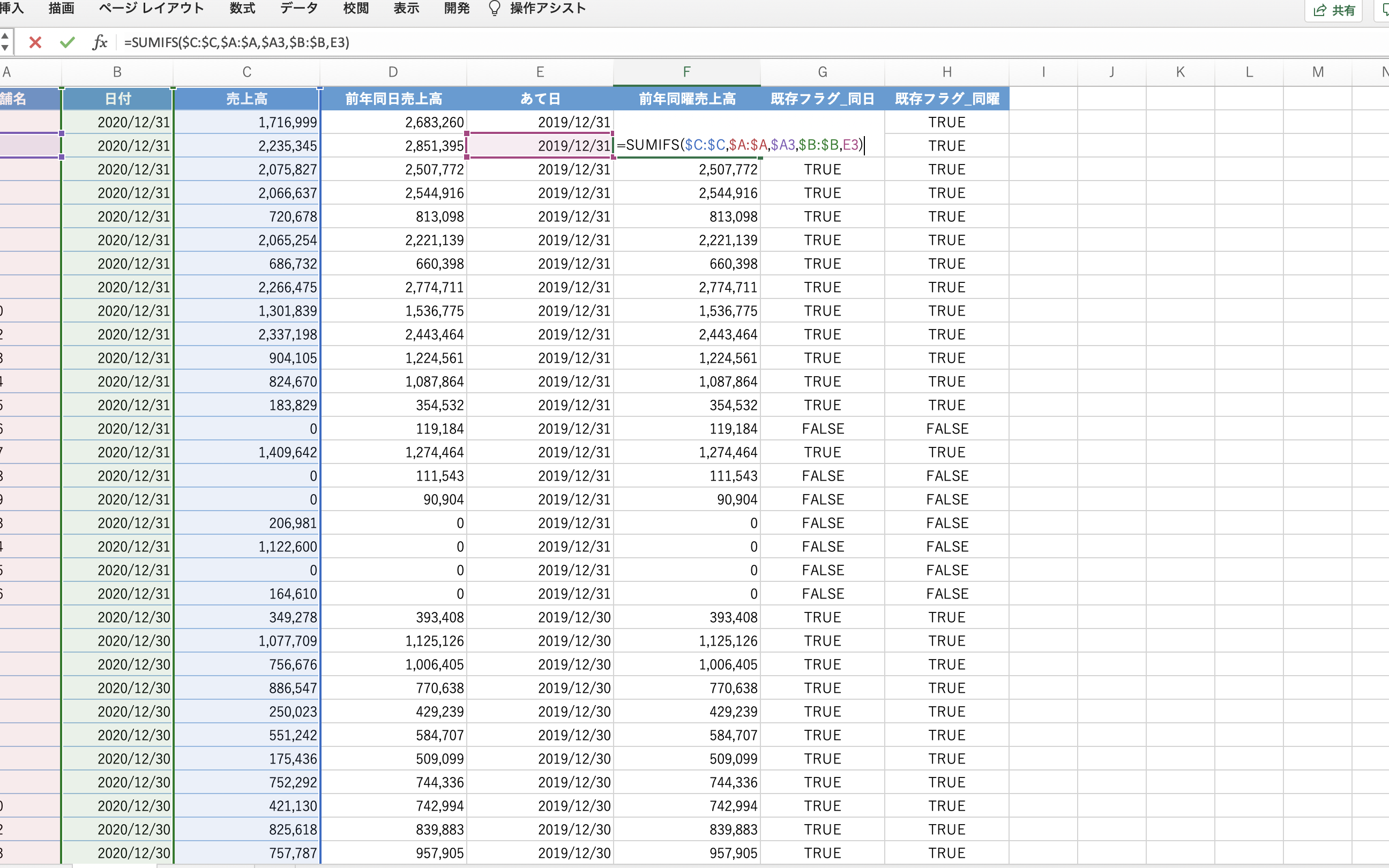Select column F by its header

pos(686,72)
